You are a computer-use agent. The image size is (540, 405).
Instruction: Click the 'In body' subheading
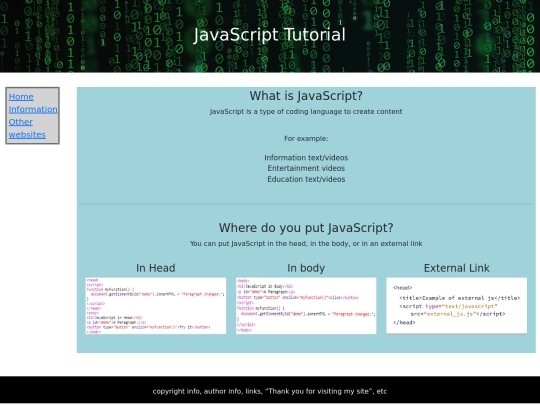[x=306, y=268]
